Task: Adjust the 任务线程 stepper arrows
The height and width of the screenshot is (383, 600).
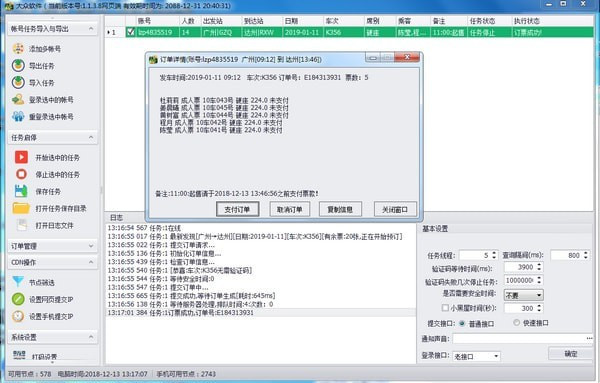Action: pos(494,255)
